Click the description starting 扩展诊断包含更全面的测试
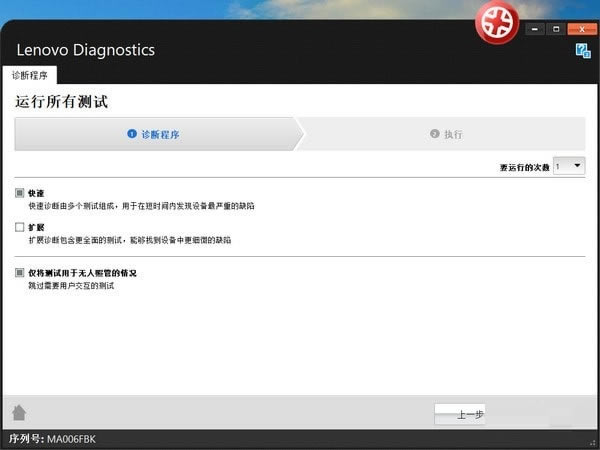 tap(130, 240)
